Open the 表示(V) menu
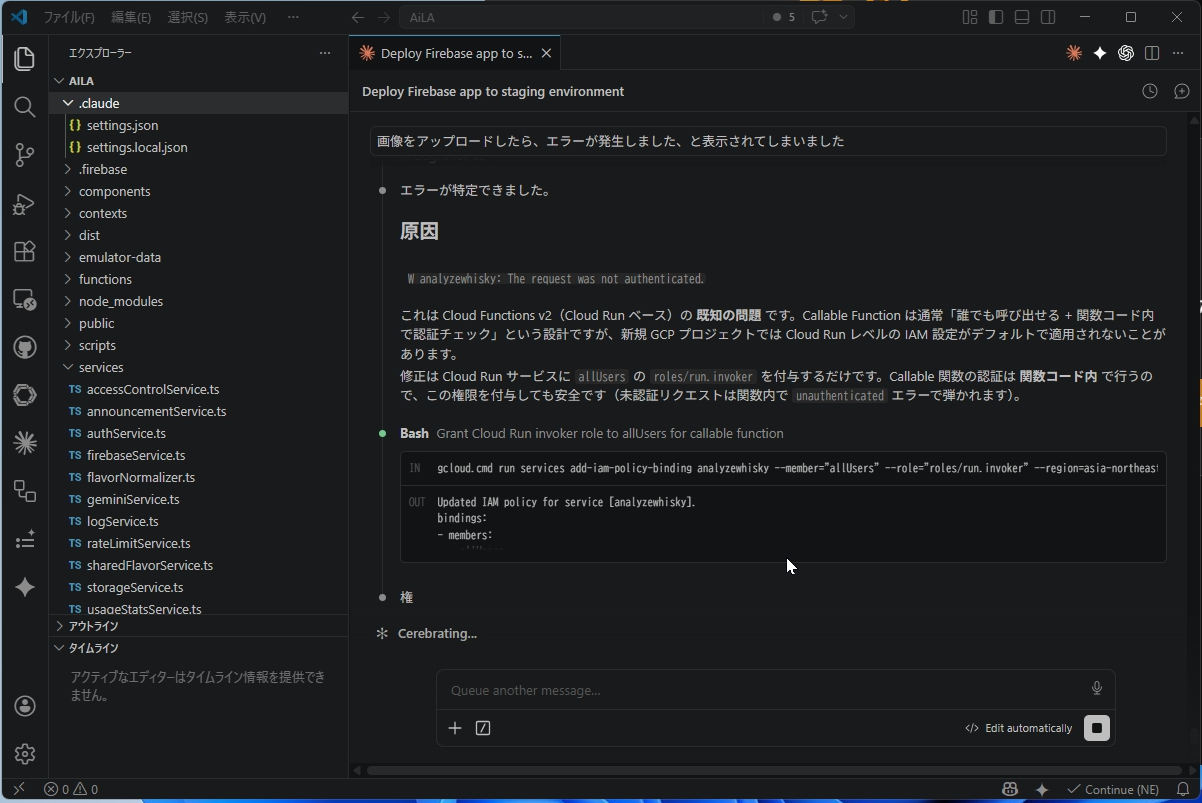This screenshot has height=803, width=1202. pos(245,17)
